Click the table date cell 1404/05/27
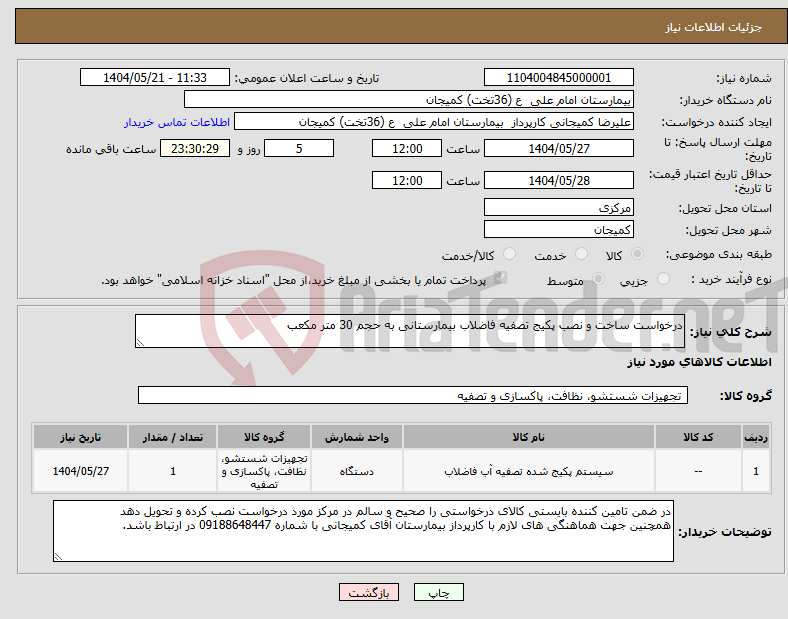 [x=80, y=471]
